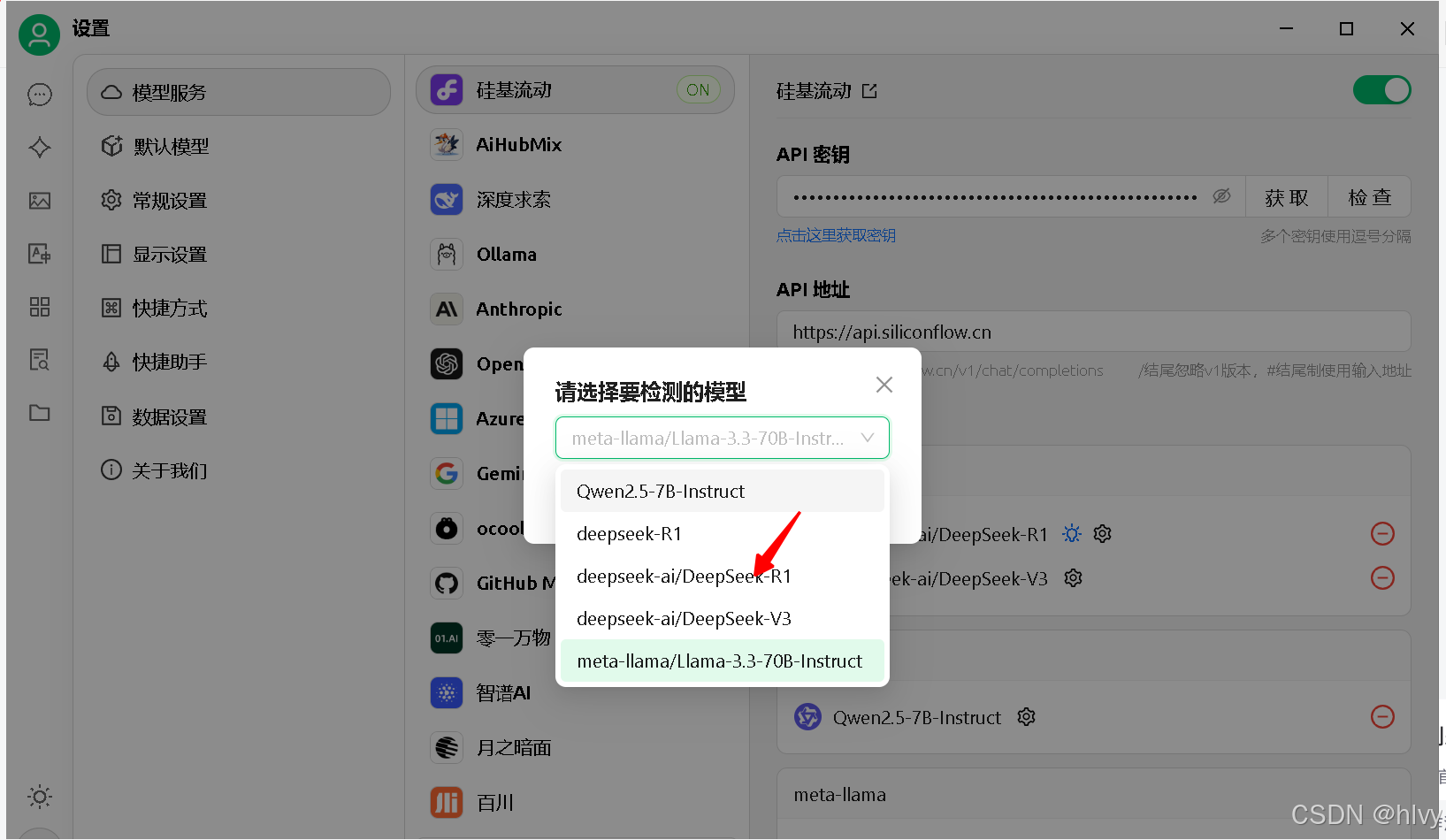Open the mini apps grid sidebar icon
The width and height of the screenshot is (1446, 840).
40,307
